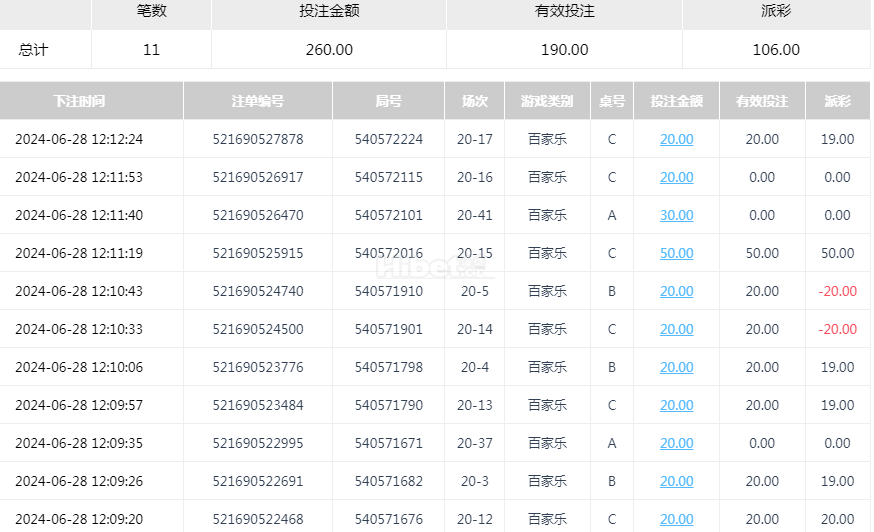Click the summary 笔数 header

click(x=151, y=11)
